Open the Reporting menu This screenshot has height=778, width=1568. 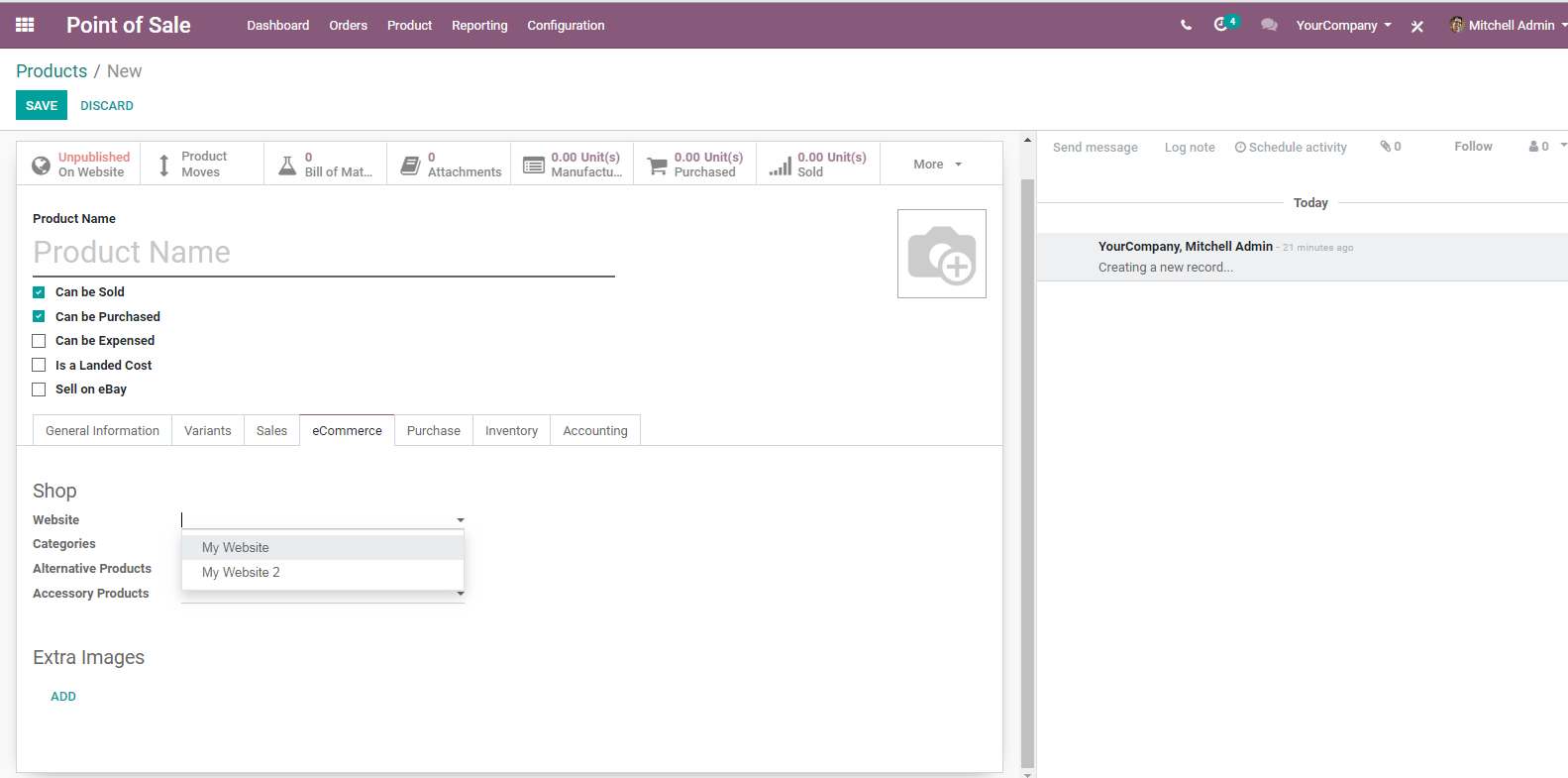point(479,26)
